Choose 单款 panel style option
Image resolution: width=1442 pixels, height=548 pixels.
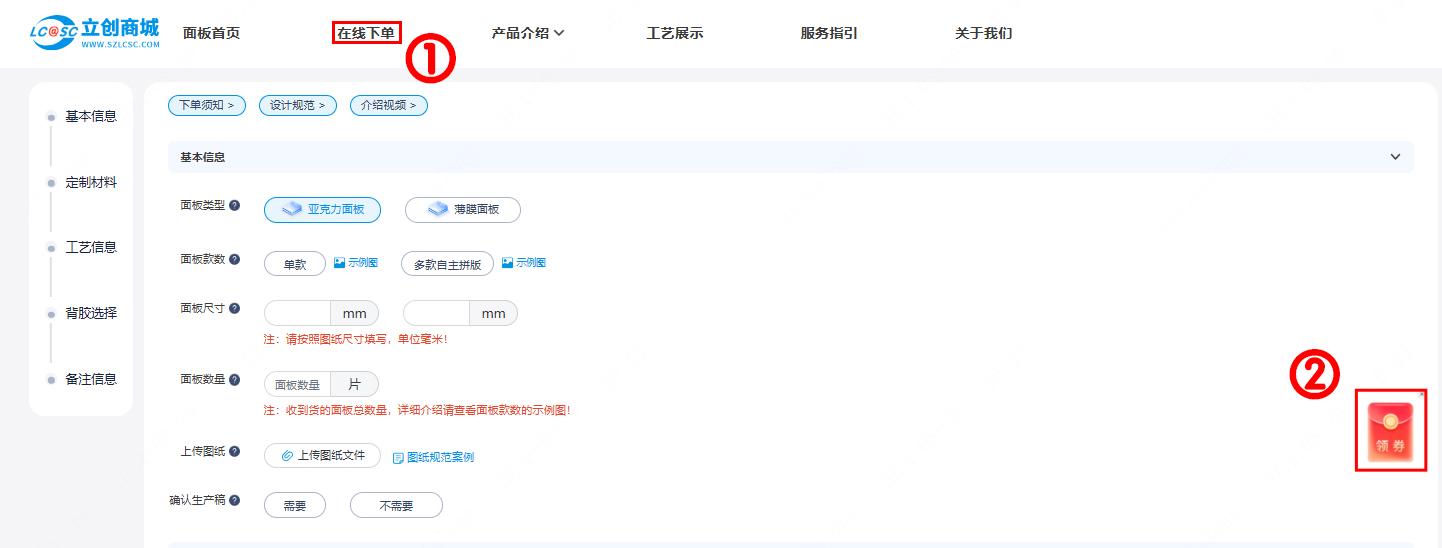click(295, 264)
